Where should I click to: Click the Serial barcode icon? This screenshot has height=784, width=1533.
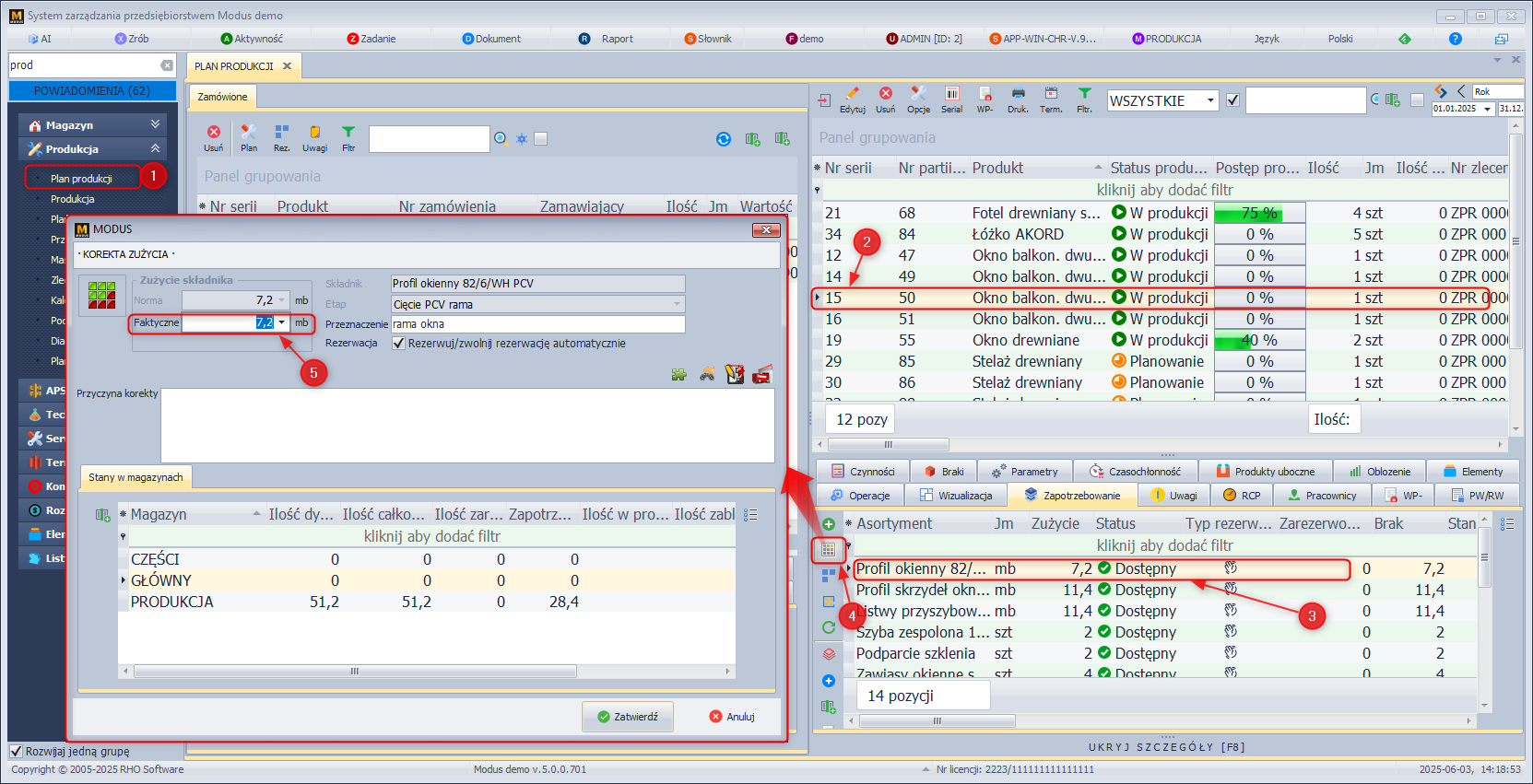tap(951, 94)
